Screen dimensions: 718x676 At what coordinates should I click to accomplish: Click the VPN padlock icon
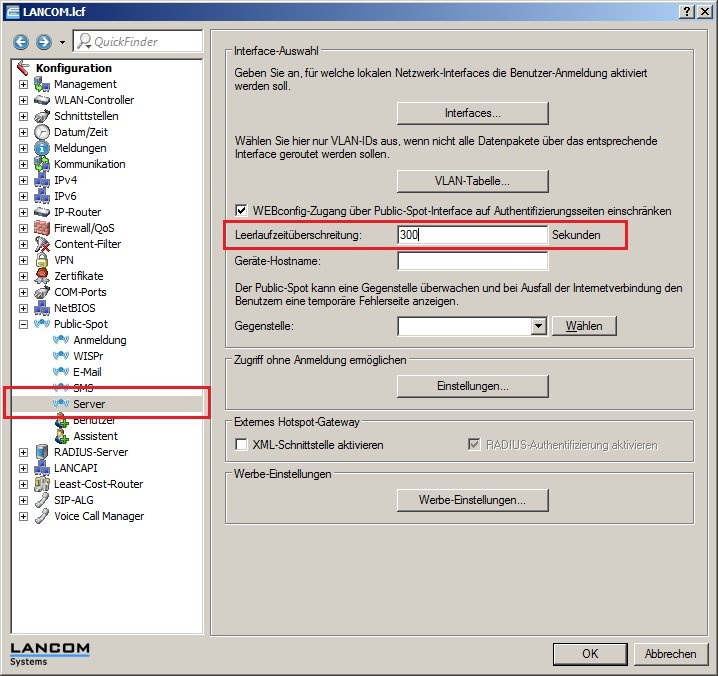42,260
